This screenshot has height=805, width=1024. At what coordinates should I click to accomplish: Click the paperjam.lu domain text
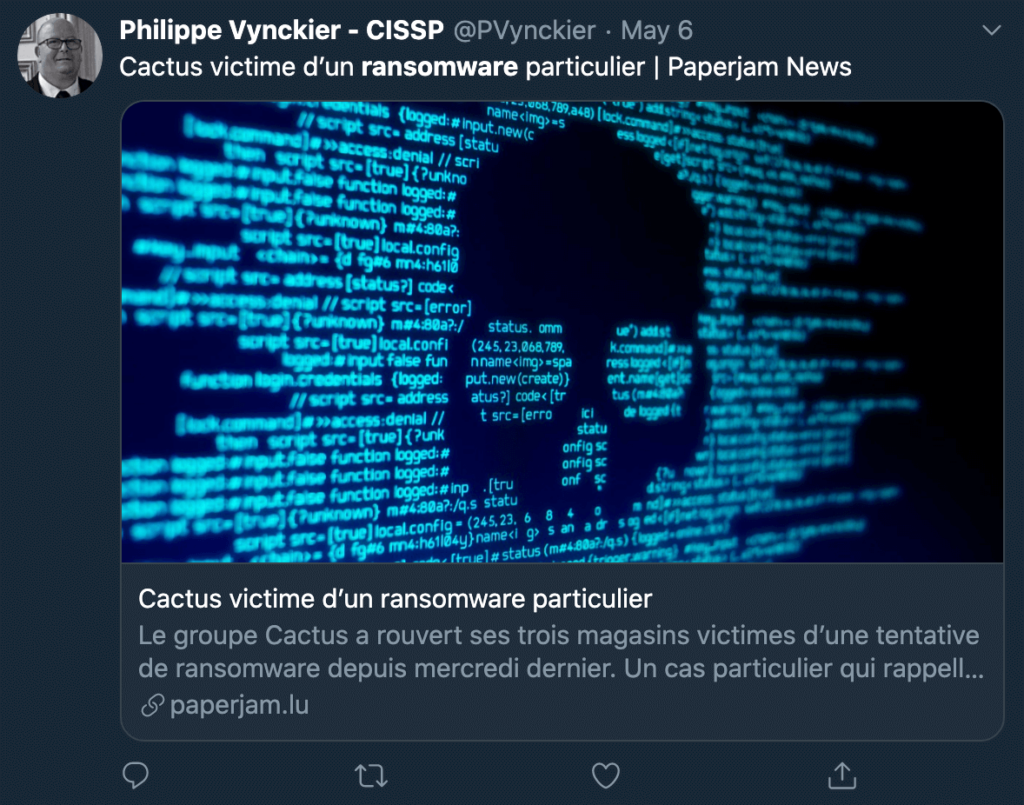(239, 705)
